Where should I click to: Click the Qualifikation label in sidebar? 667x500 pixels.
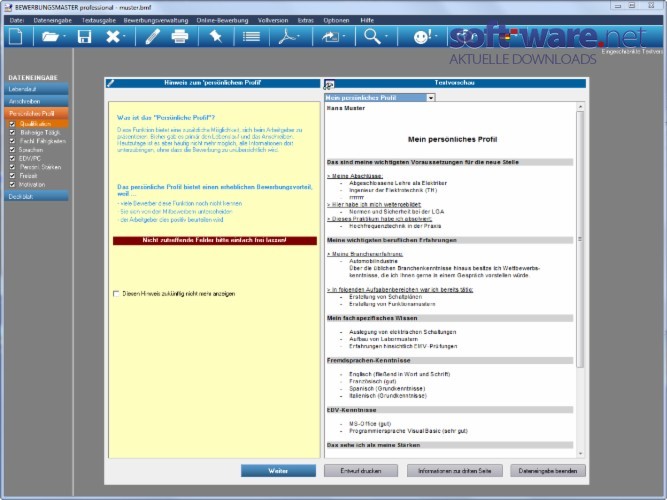35,124
